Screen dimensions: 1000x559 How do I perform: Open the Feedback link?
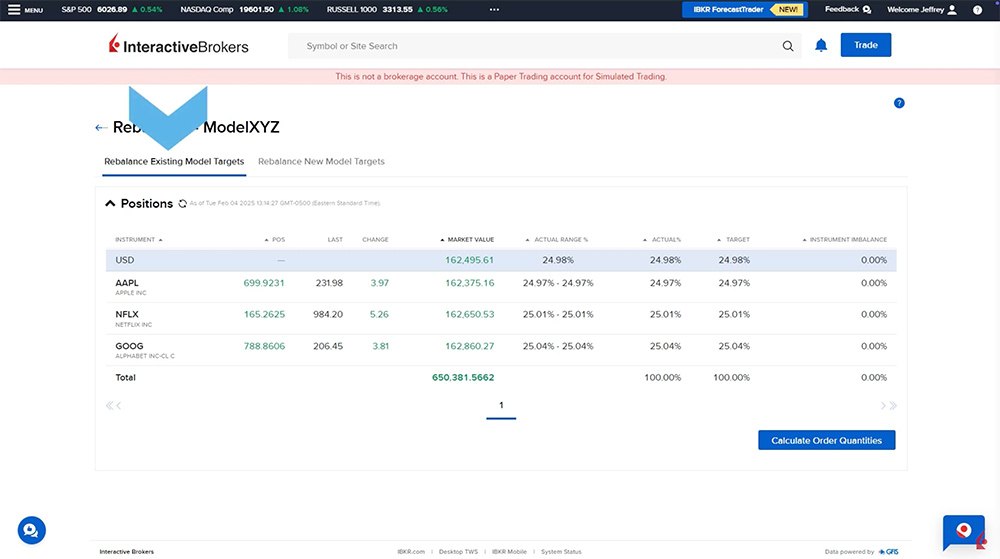click(x=848, y=10)
